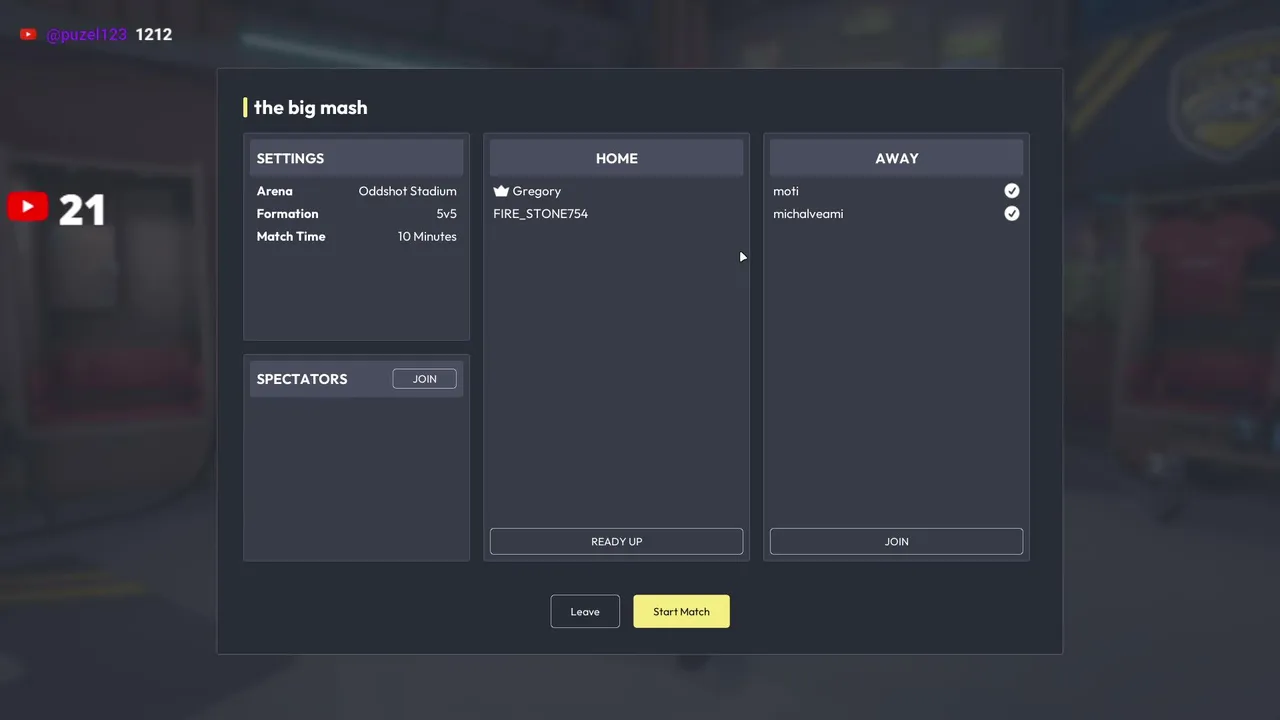This screenshot has height=720, width=1280.
Task: Click the SPECTATORS panel title
Action: [302, 379]
